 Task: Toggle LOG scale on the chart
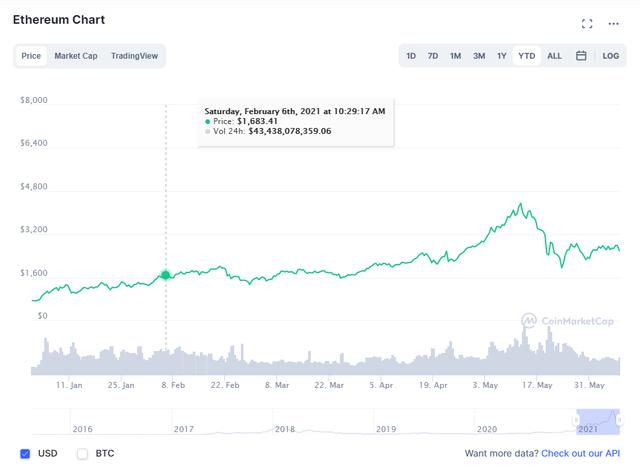pyautogui.click(x=610, y=56)
